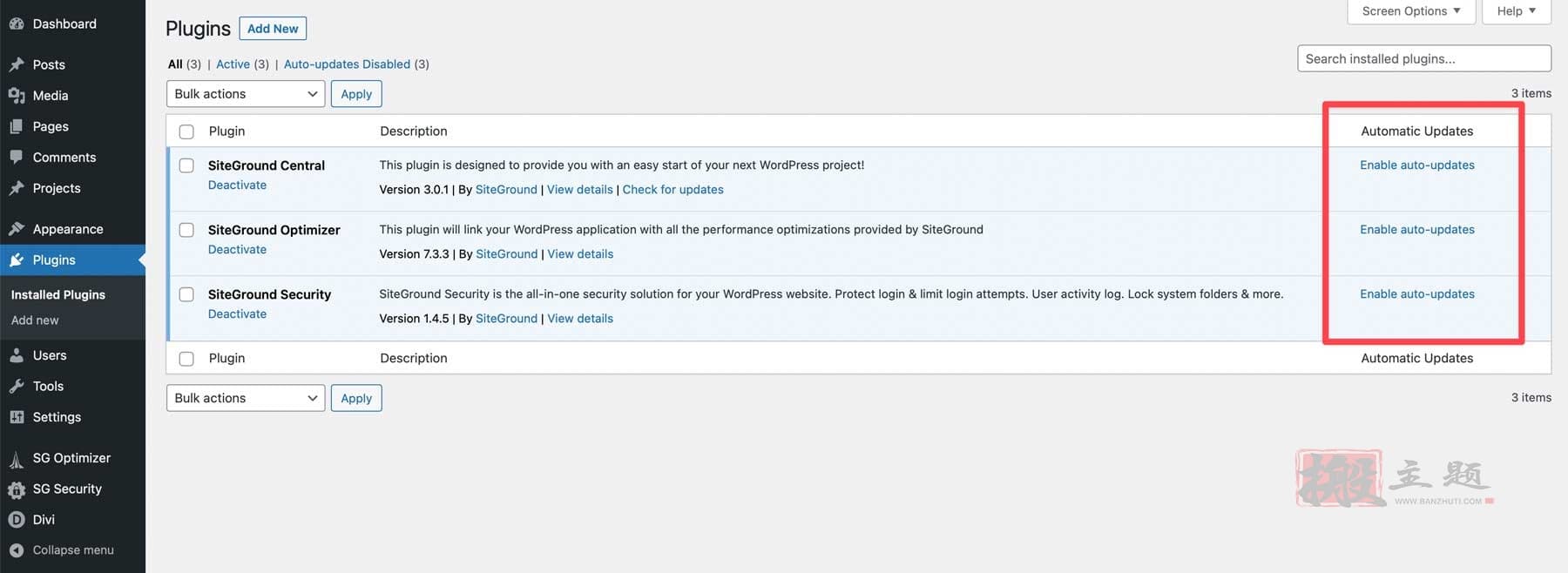Click the Divi circle icon
1568x573 pixels.
click(x=17, y=520)
